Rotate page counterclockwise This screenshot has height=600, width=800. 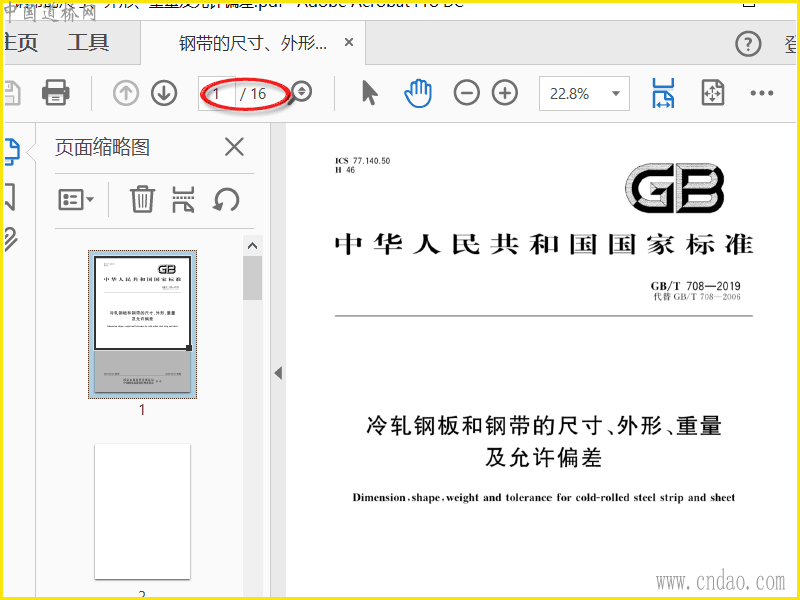tap(226, 199)
